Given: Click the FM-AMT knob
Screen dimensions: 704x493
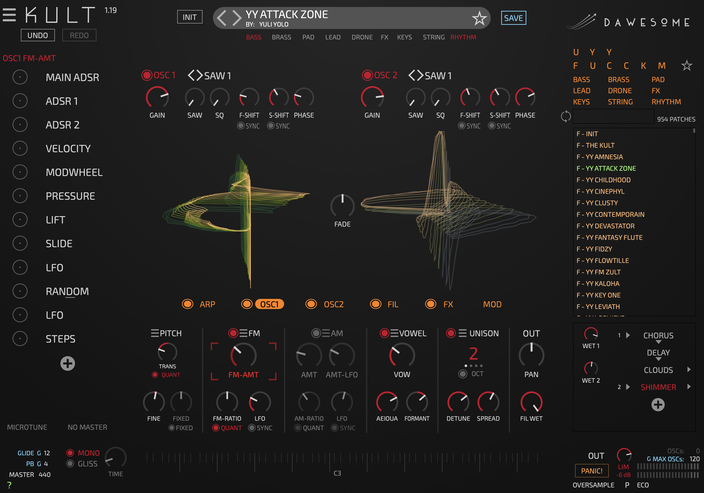Looking at the screenshot, I should pyautogui.click(x=243, y=356).
